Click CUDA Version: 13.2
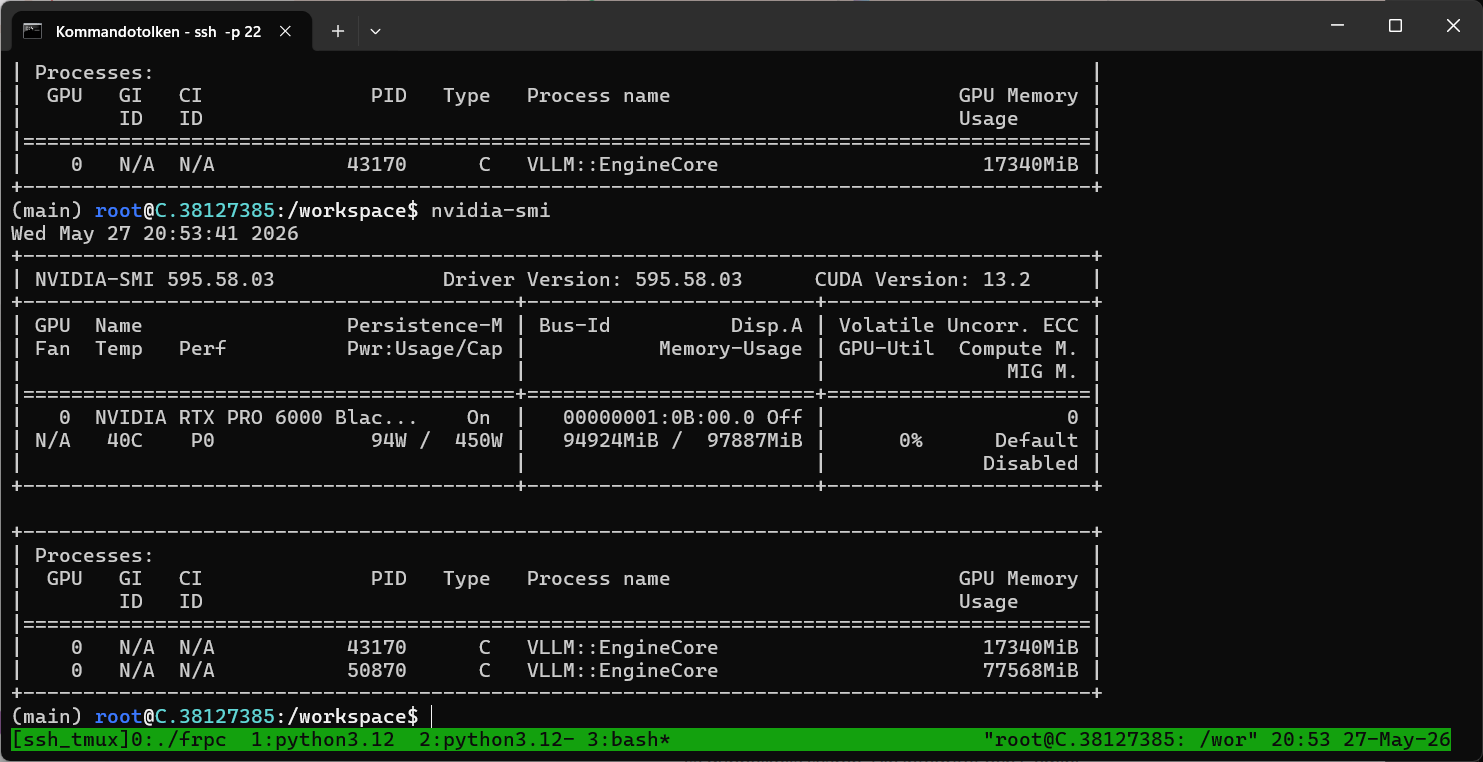 click(x=922, y=280)
